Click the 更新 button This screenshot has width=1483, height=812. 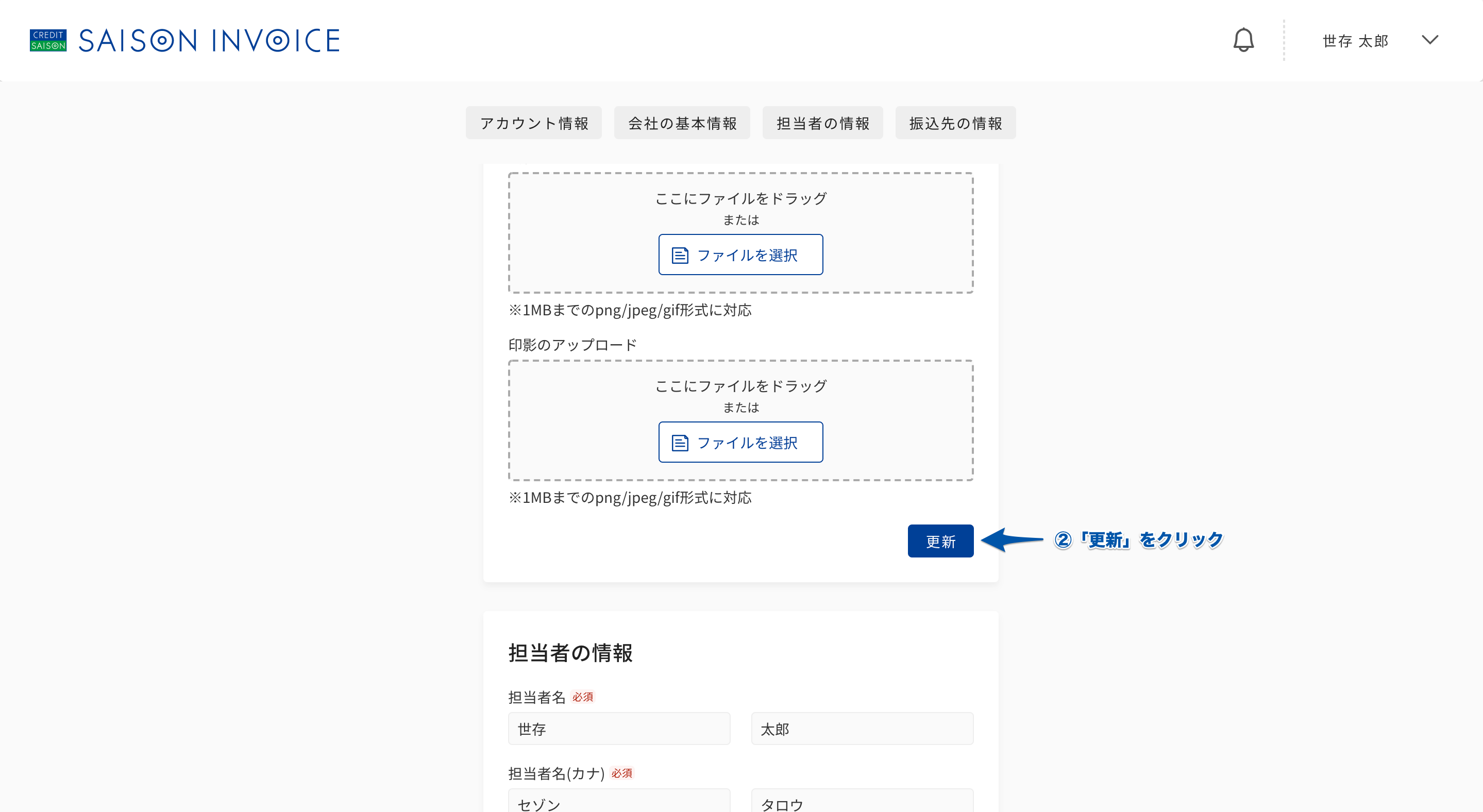(940, 541)
